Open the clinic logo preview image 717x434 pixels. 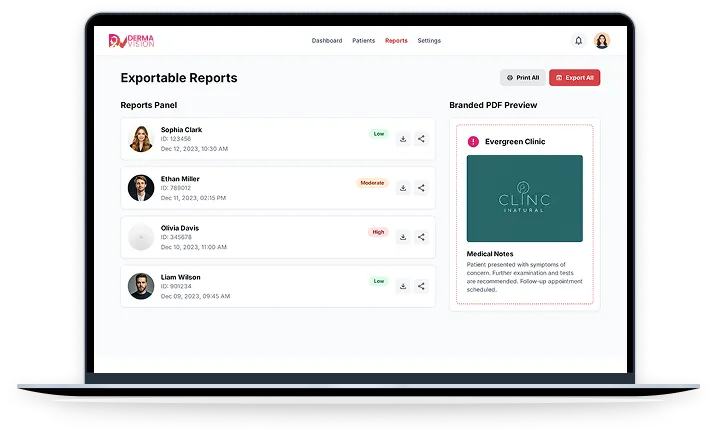pyautogui.click(x=524, y=198)
